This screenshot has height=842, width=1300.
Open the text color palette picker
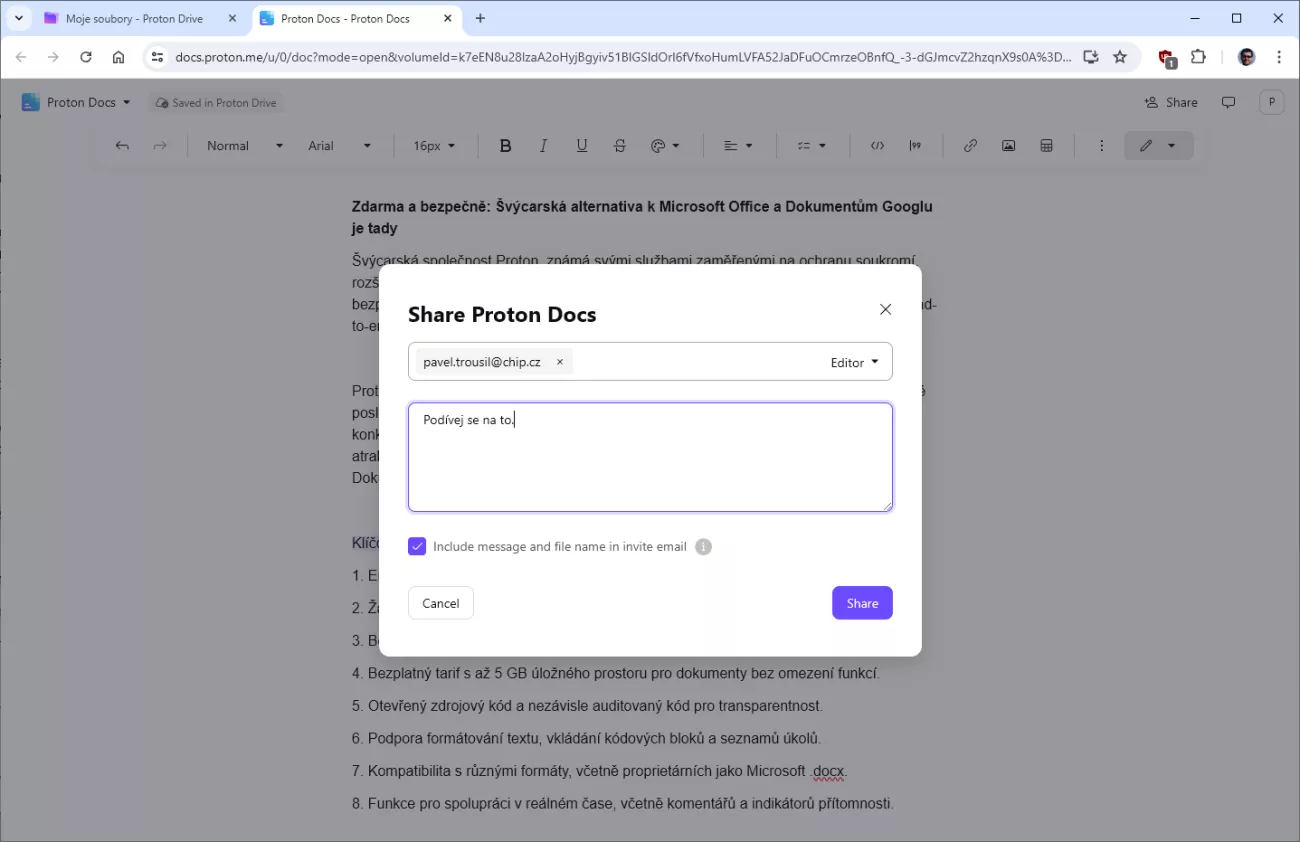664,146
